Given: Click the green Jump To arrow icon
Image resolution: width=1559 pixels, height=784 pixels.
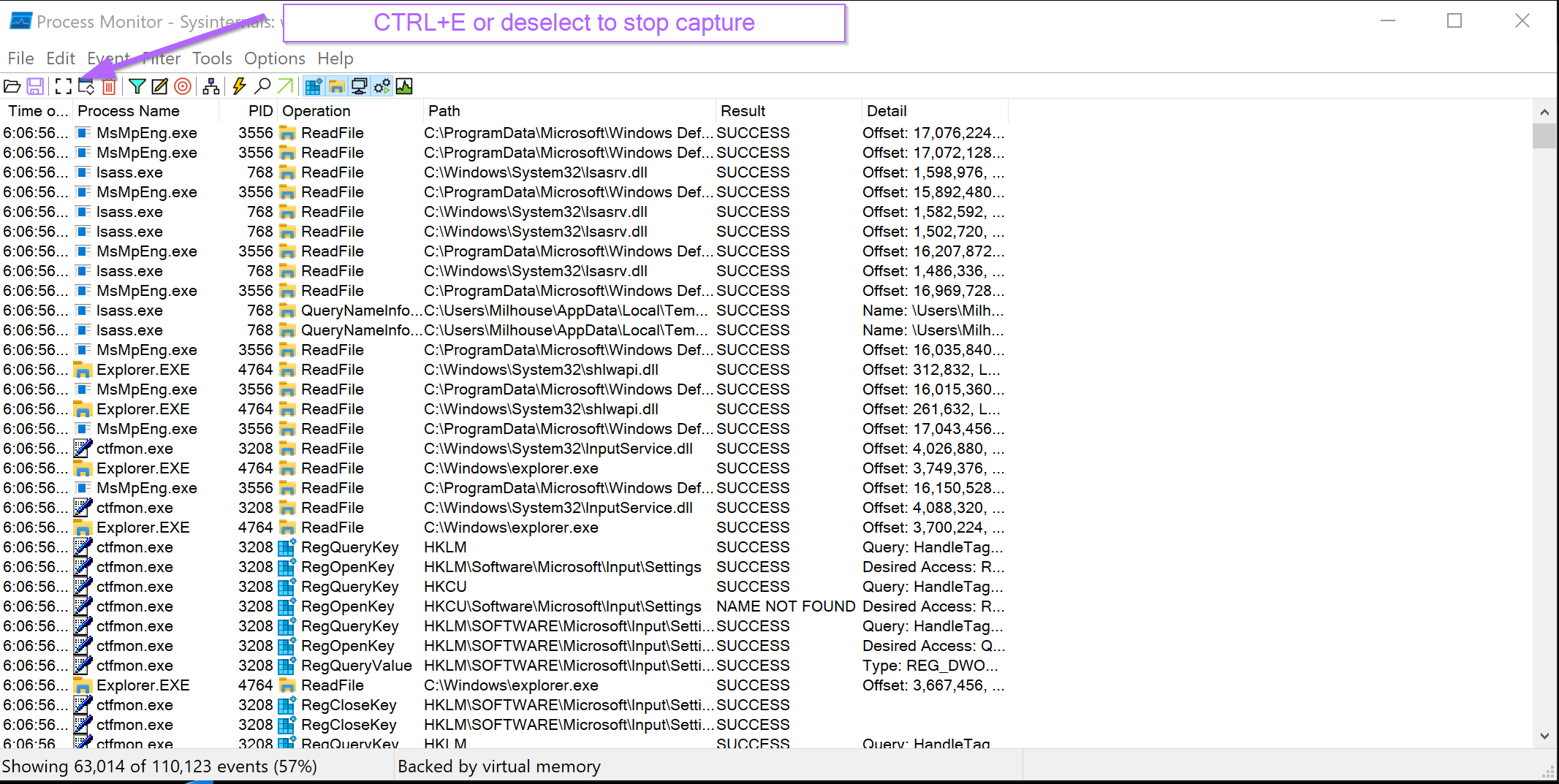Looking at the screenshot, I should coord(285,87).
